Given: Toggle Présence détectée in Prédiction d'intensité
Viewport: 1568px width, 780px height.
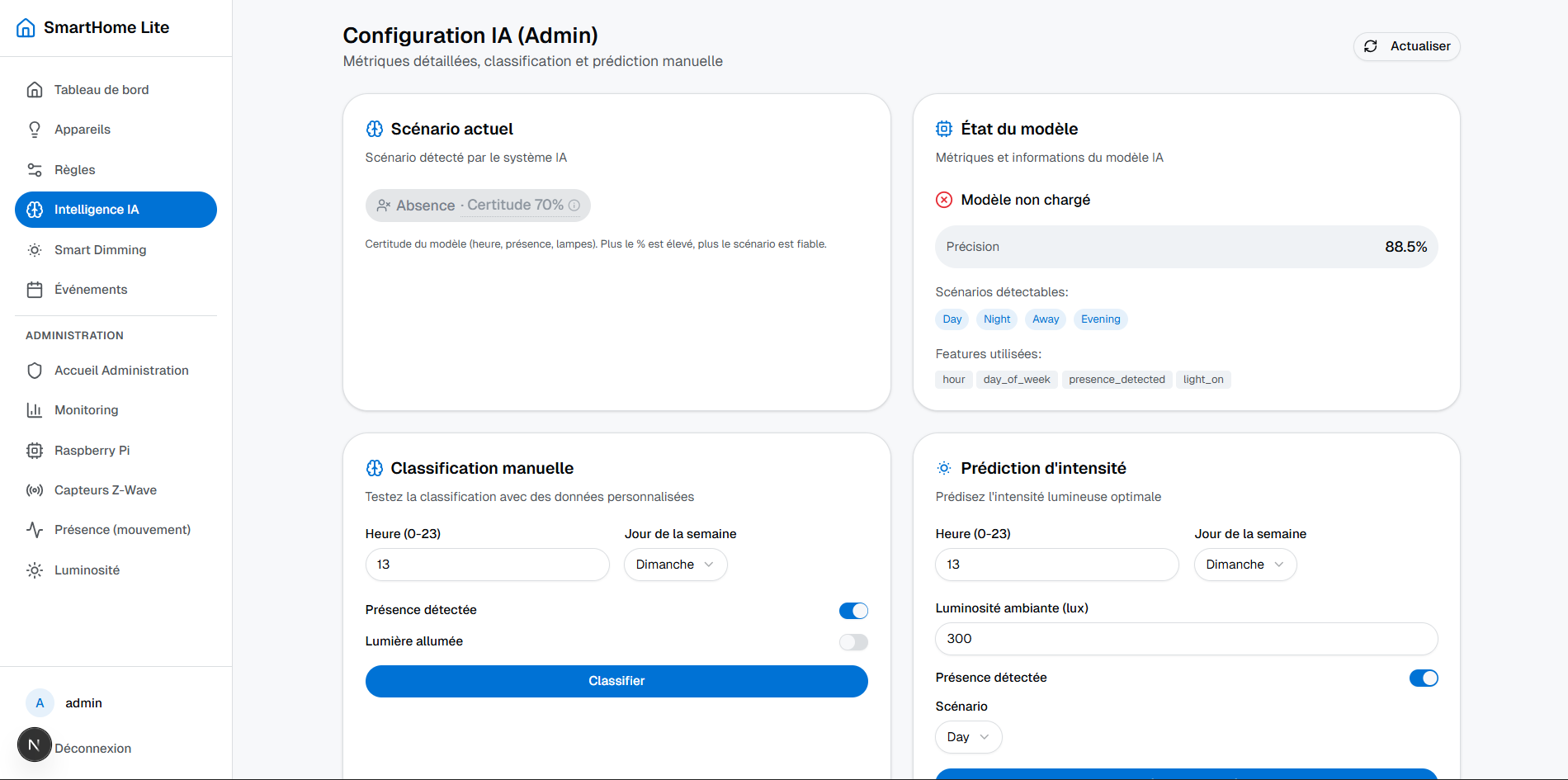Looking at the screenshot, I should 1424,678.
